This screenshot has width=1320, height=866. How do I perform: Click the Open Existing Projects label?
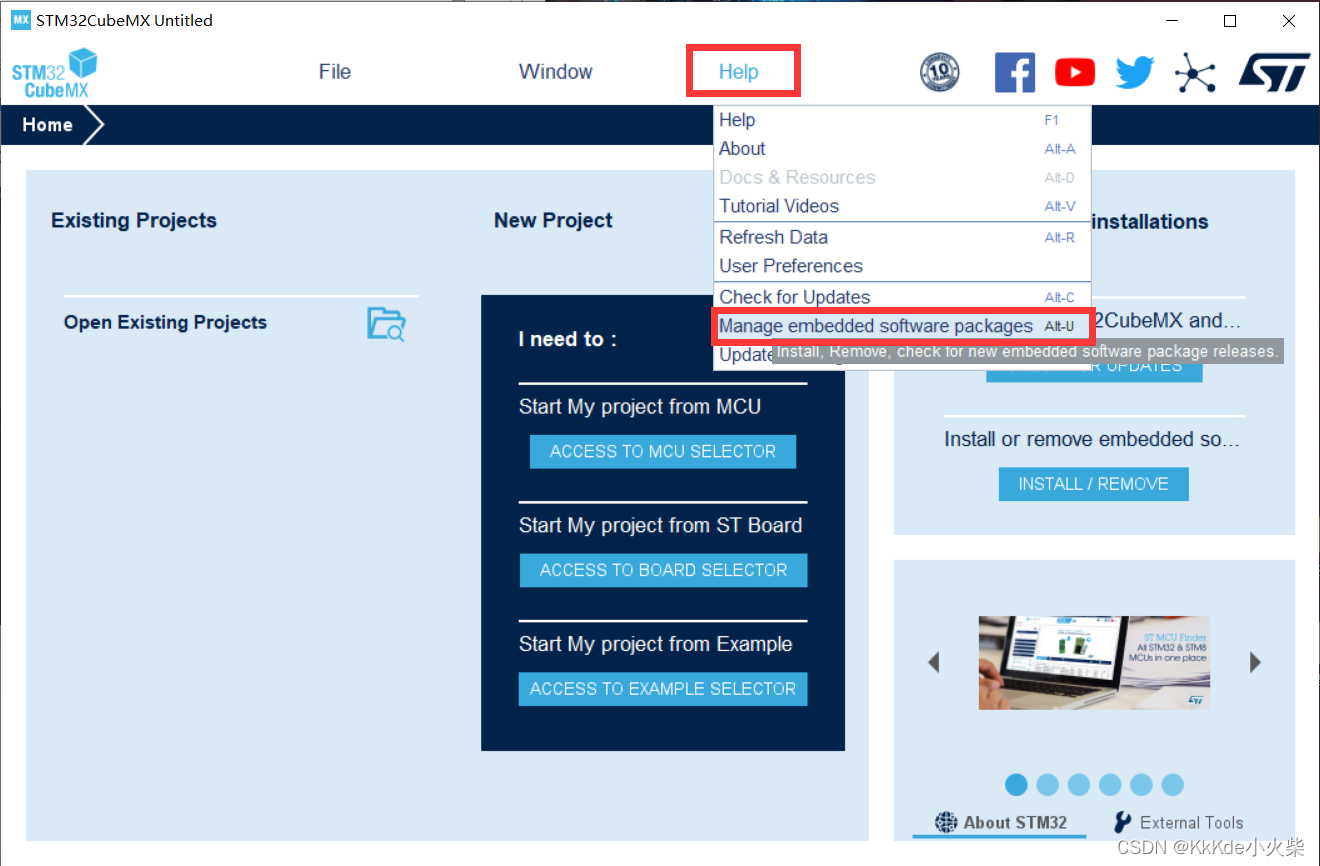165,323
